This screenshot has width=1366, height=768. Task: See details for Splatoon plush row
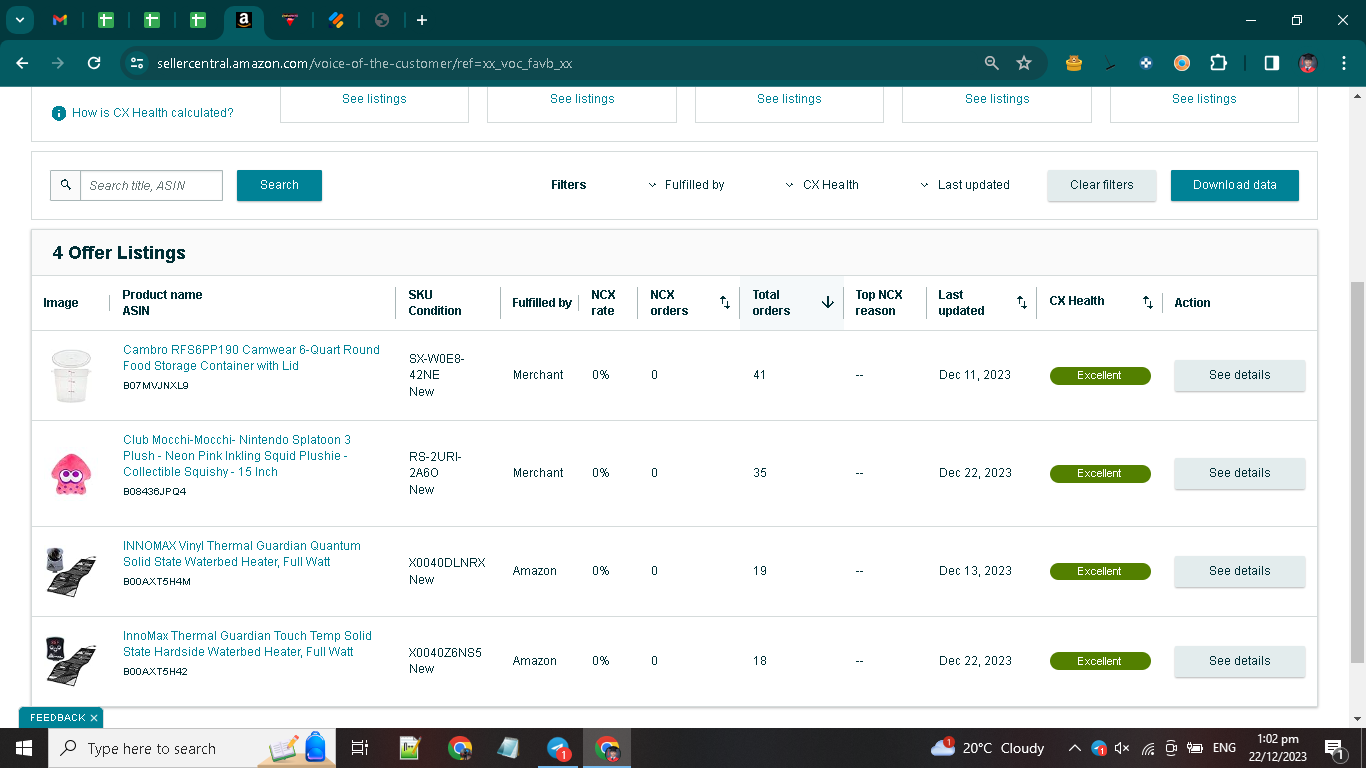click(1239, 473)
